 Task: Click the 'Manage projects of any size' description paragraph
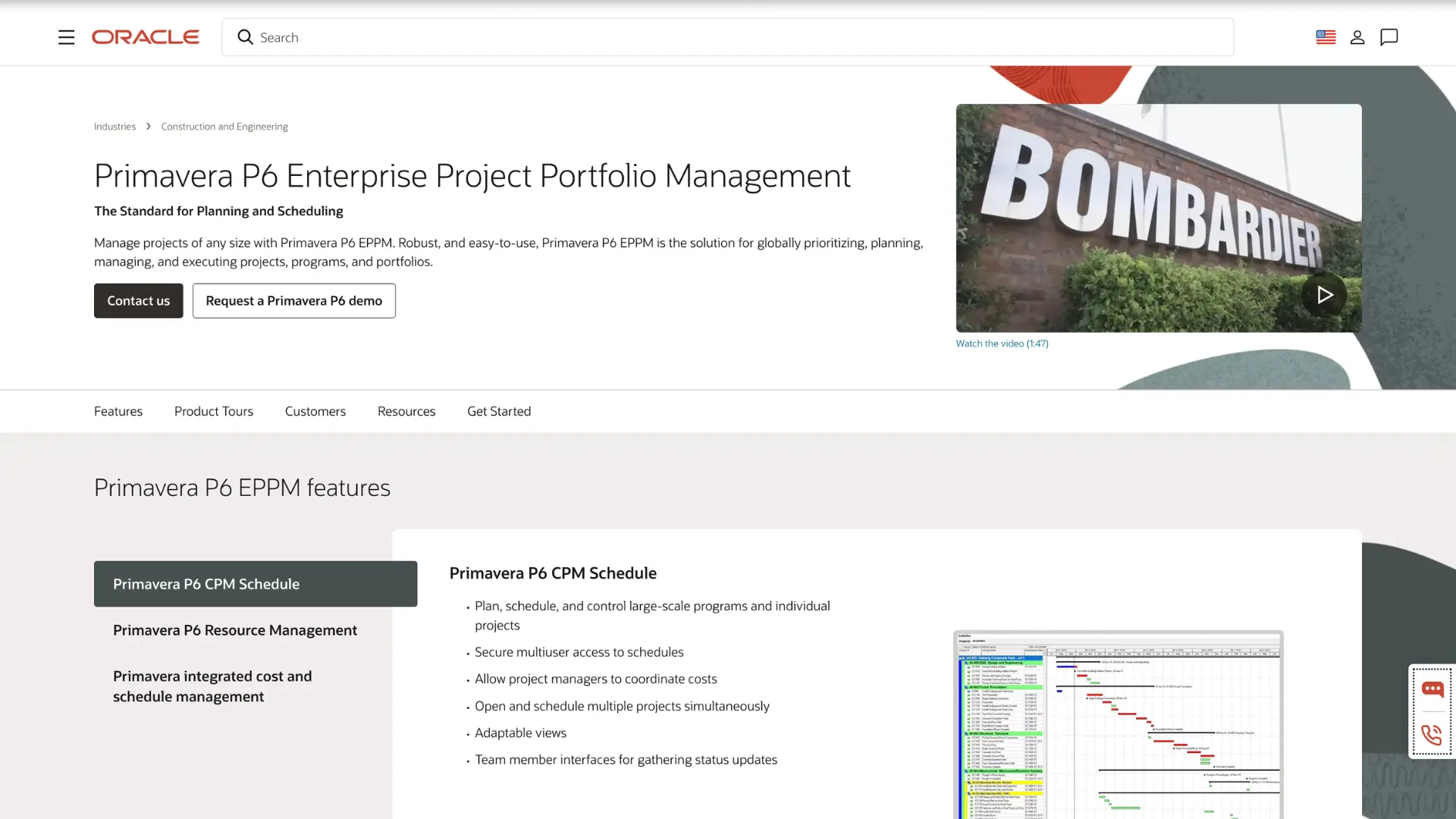[509, 253]
